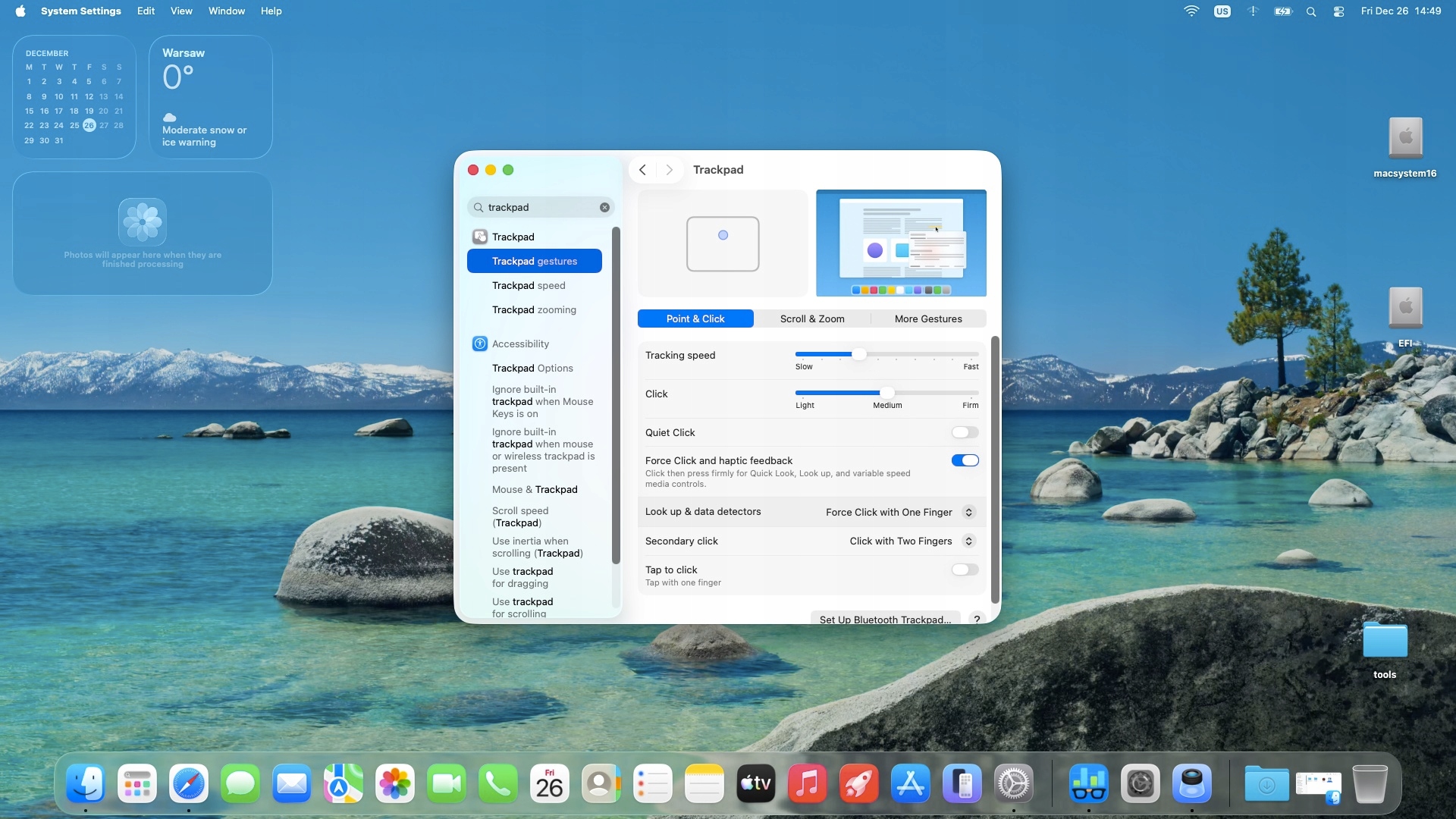Go back using the left chevron
The height and width of the screenshot is (819, 1456).
[x=642, y=170]
